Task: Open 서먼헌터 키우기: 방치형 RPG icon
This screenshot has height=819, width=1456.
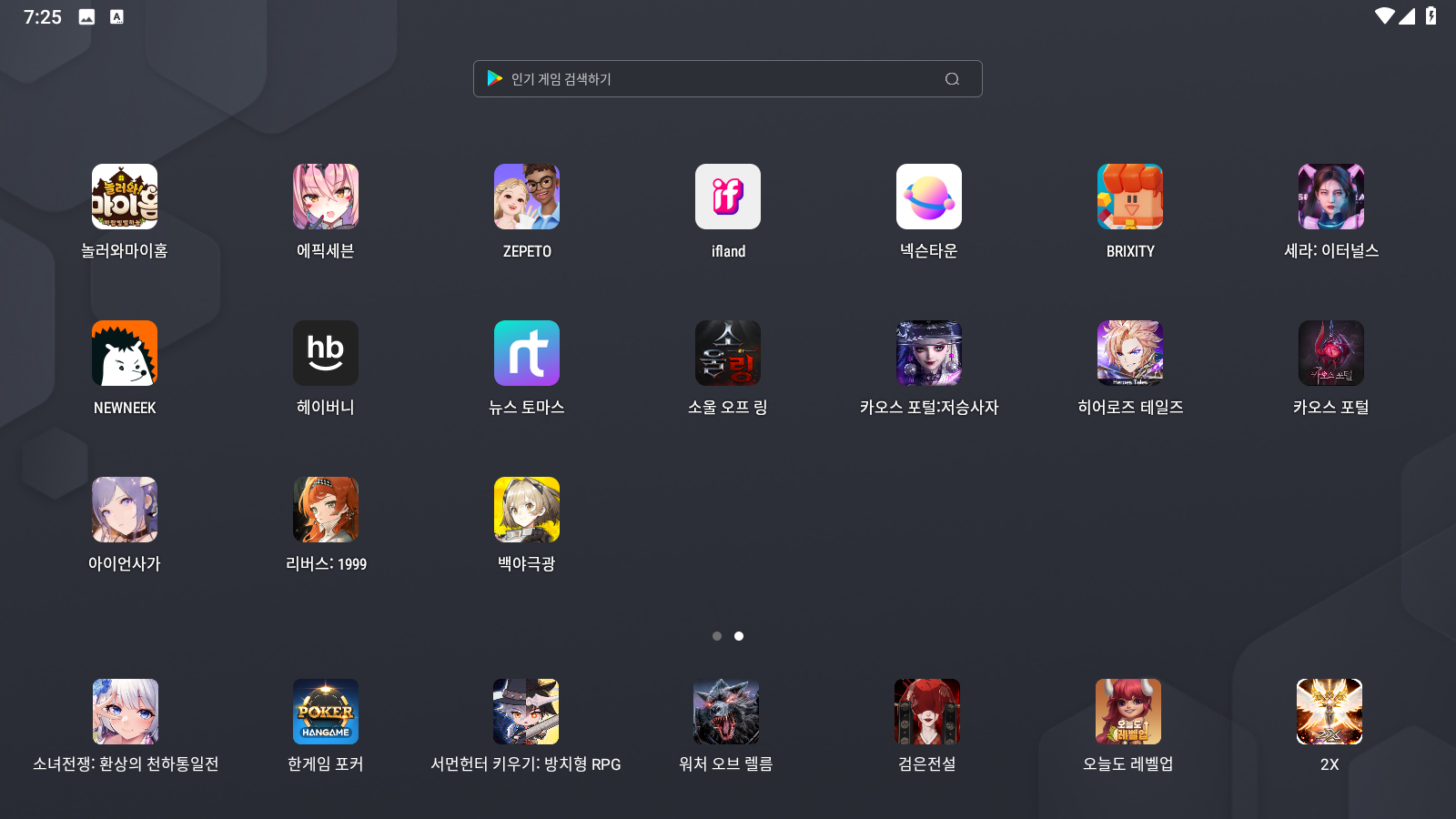Action: pyautogui.click(x=526, y=712)
